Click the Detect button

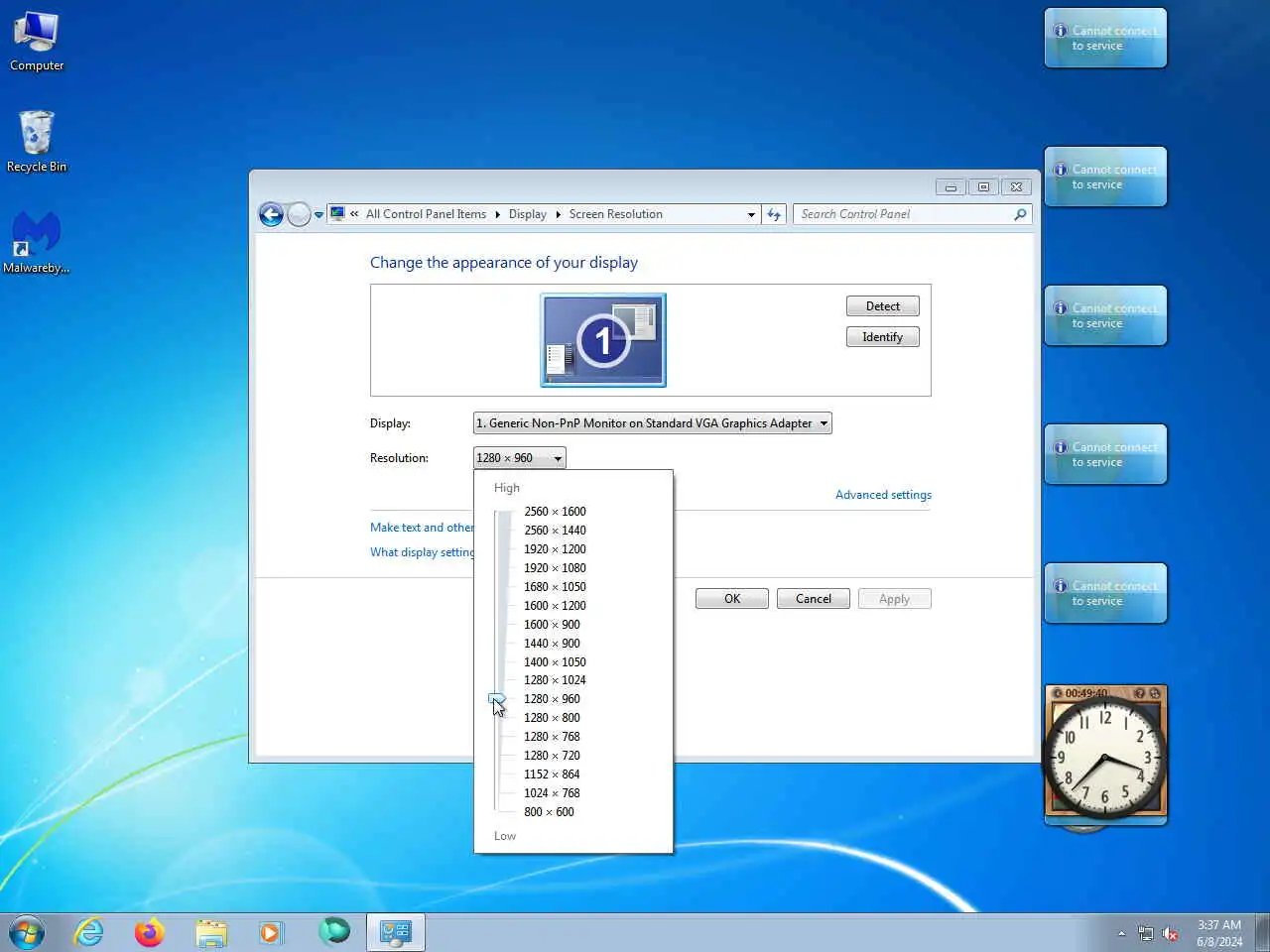pyautogui.click(x=882, y=306)
